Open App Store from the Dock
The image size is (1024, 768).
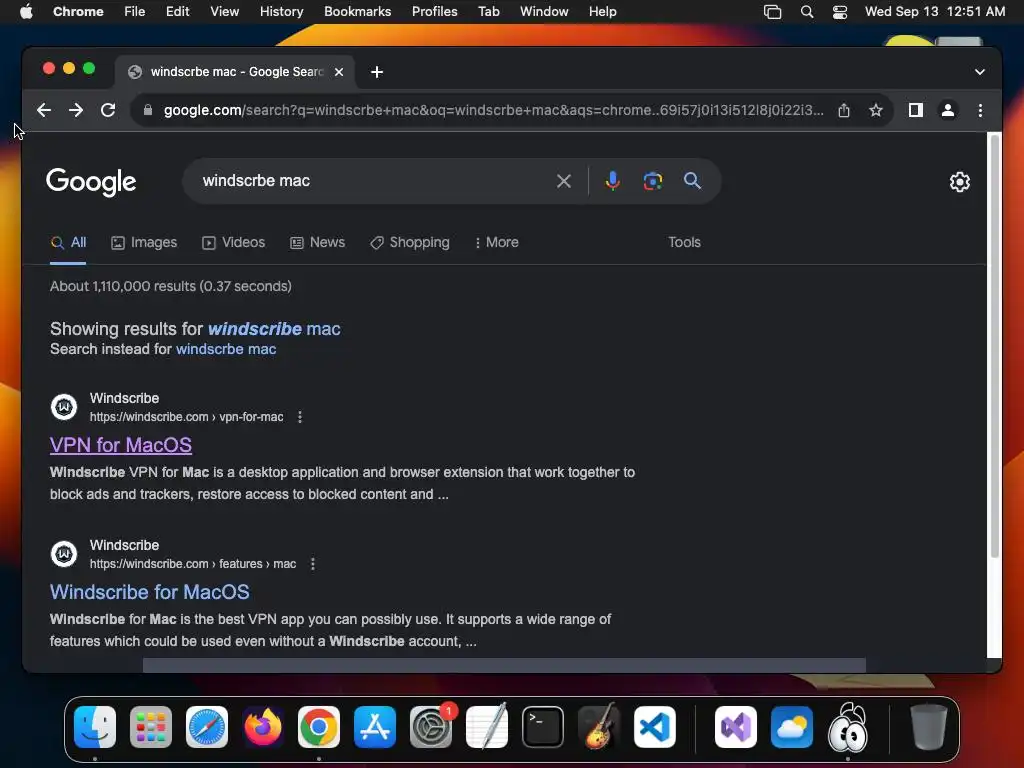pyautogui.click(x=375, y=727)
